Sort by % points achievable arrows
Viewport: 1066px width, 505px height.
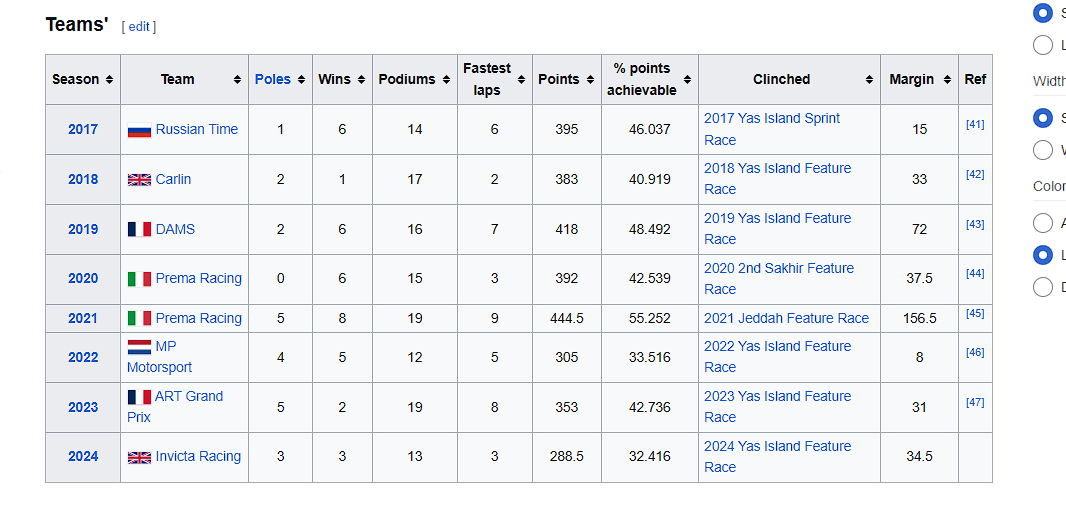687,80
